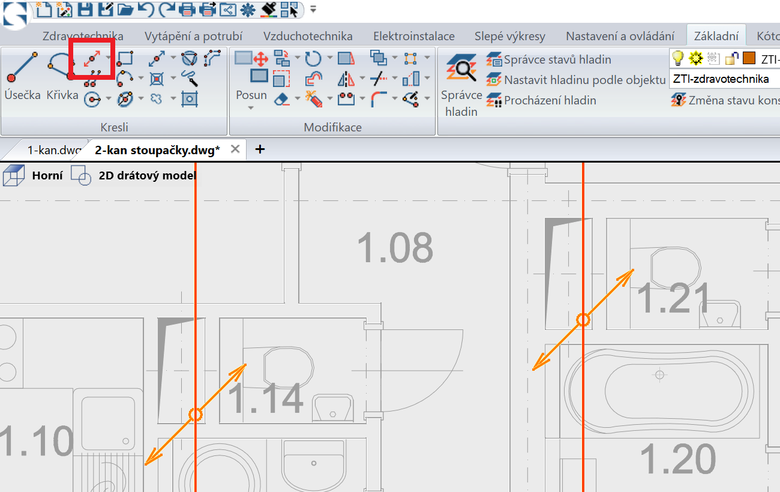Click the red highlighted construction line tool

pos(92,59)
